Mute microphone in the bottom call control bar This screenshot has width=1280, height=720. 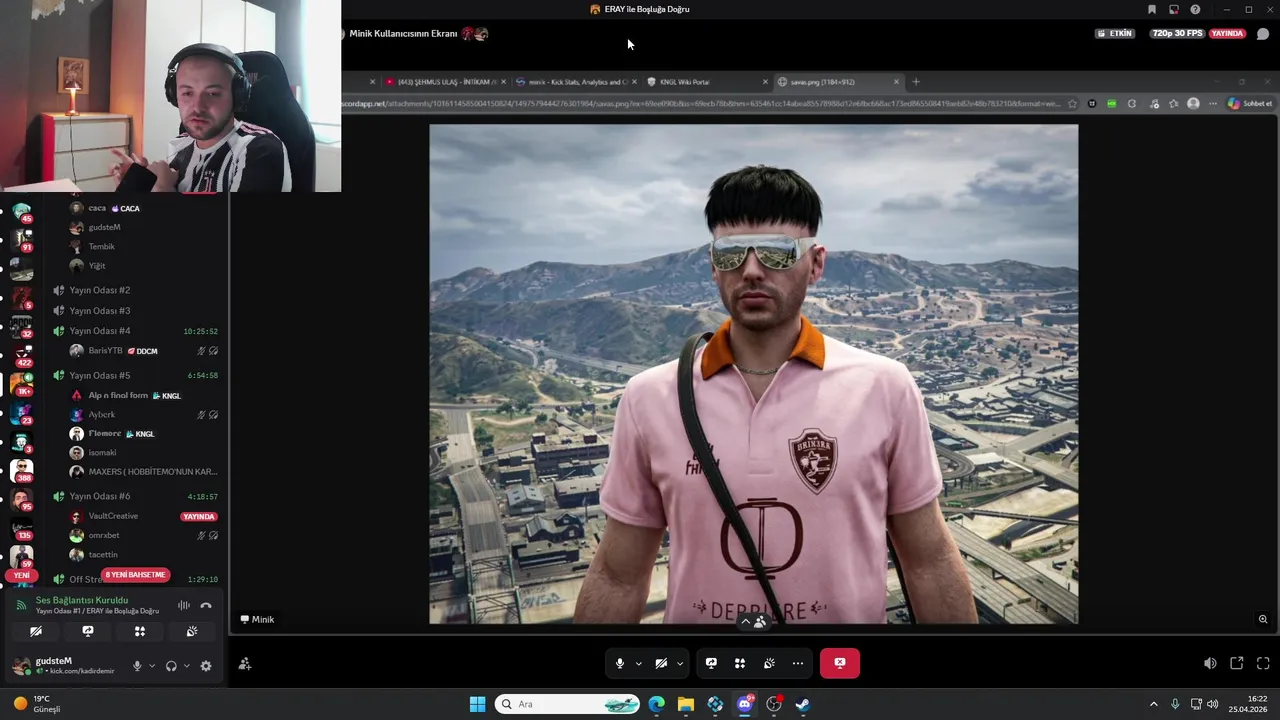tap(620, 663)
